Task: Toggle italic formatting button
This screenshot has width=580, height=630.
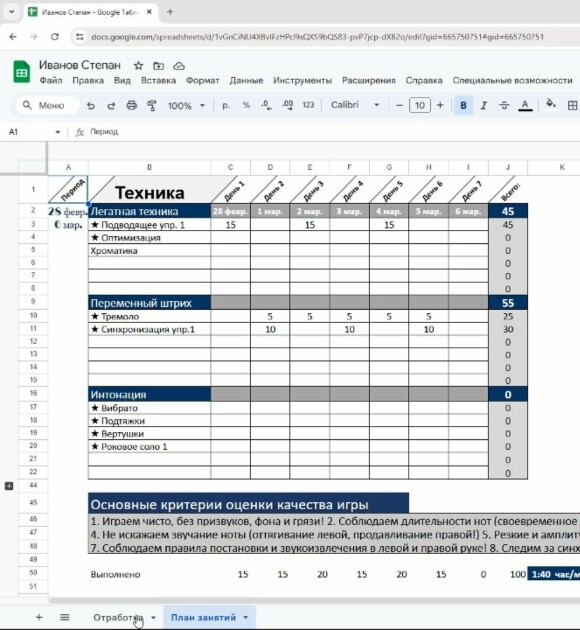Action: click(x=484, y=105)
